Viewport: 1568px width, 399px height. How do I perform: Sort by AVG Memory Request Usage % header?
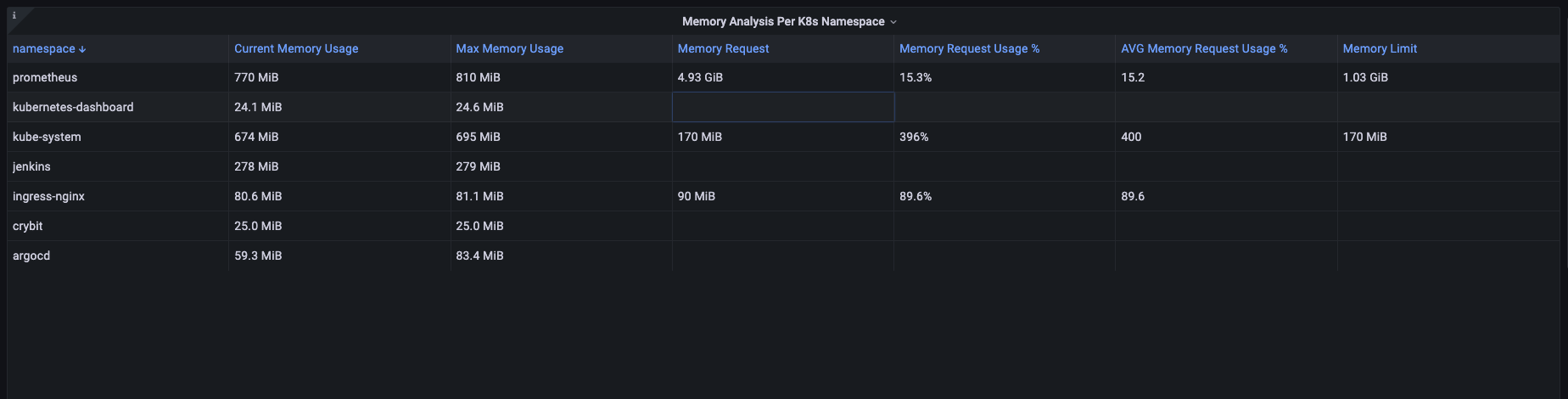pos(1203,48)
